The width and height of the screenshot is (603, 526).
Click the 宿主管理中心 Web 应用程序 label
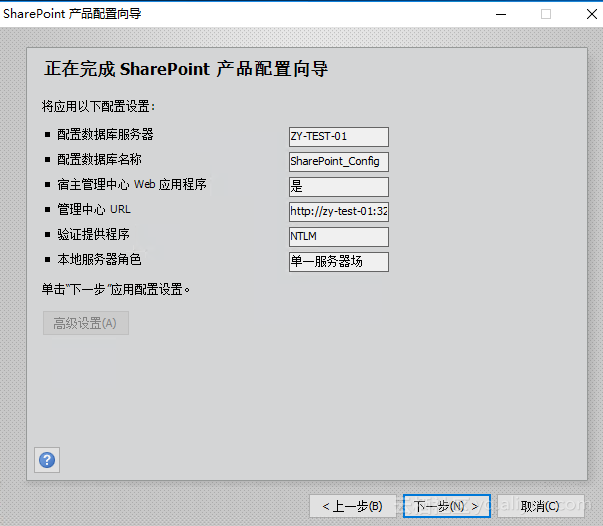(x=132, y=185)
